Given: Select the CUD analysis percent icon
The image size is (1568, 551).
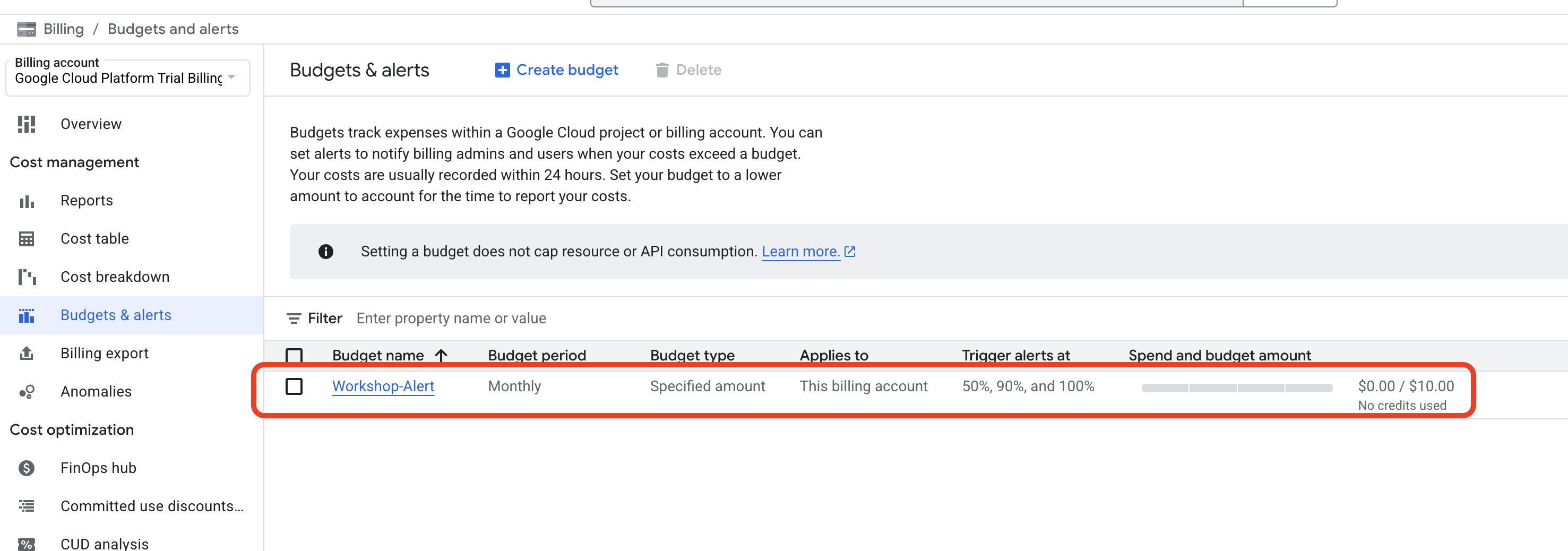Looking at the screenshot, I should (27, 544).
